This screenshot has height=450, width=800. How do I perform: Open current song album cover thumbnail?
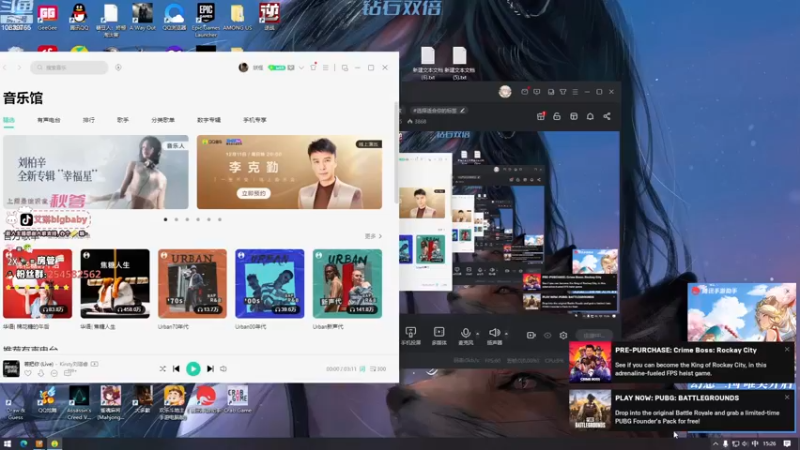point(11,368)
